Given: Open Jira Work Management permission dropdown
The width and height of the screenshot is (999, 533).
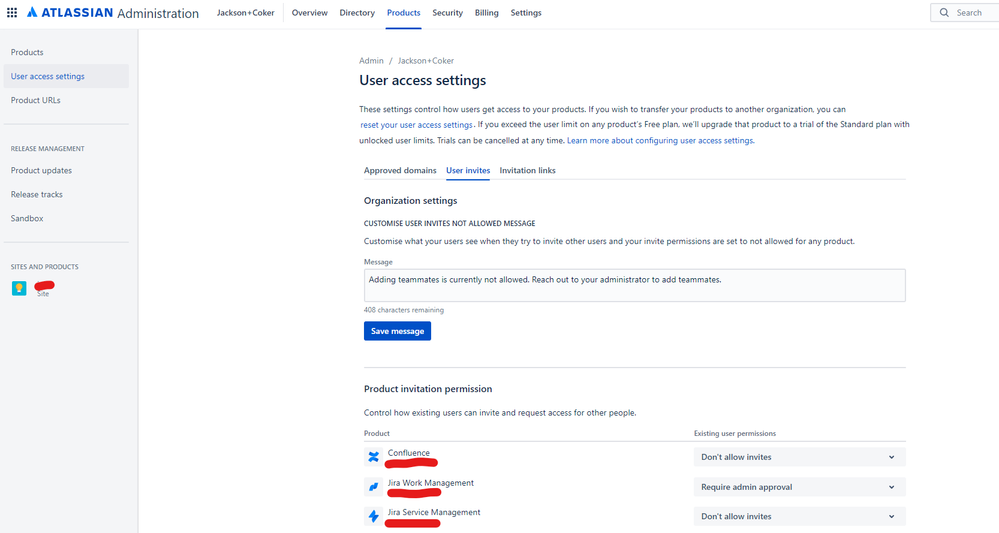Looking at the screenshot, I should pyautogui.click(x=800, y=487).
